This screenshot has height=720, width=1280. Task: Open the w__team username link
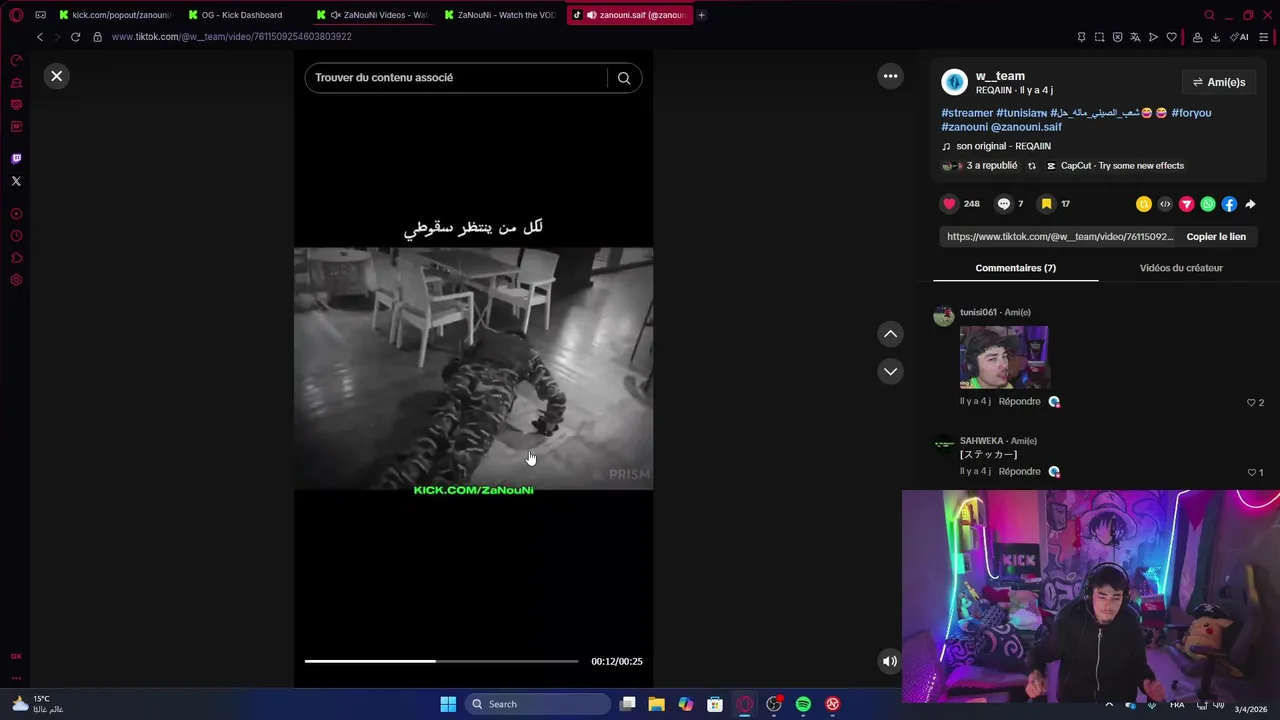tap(1000, 76)
